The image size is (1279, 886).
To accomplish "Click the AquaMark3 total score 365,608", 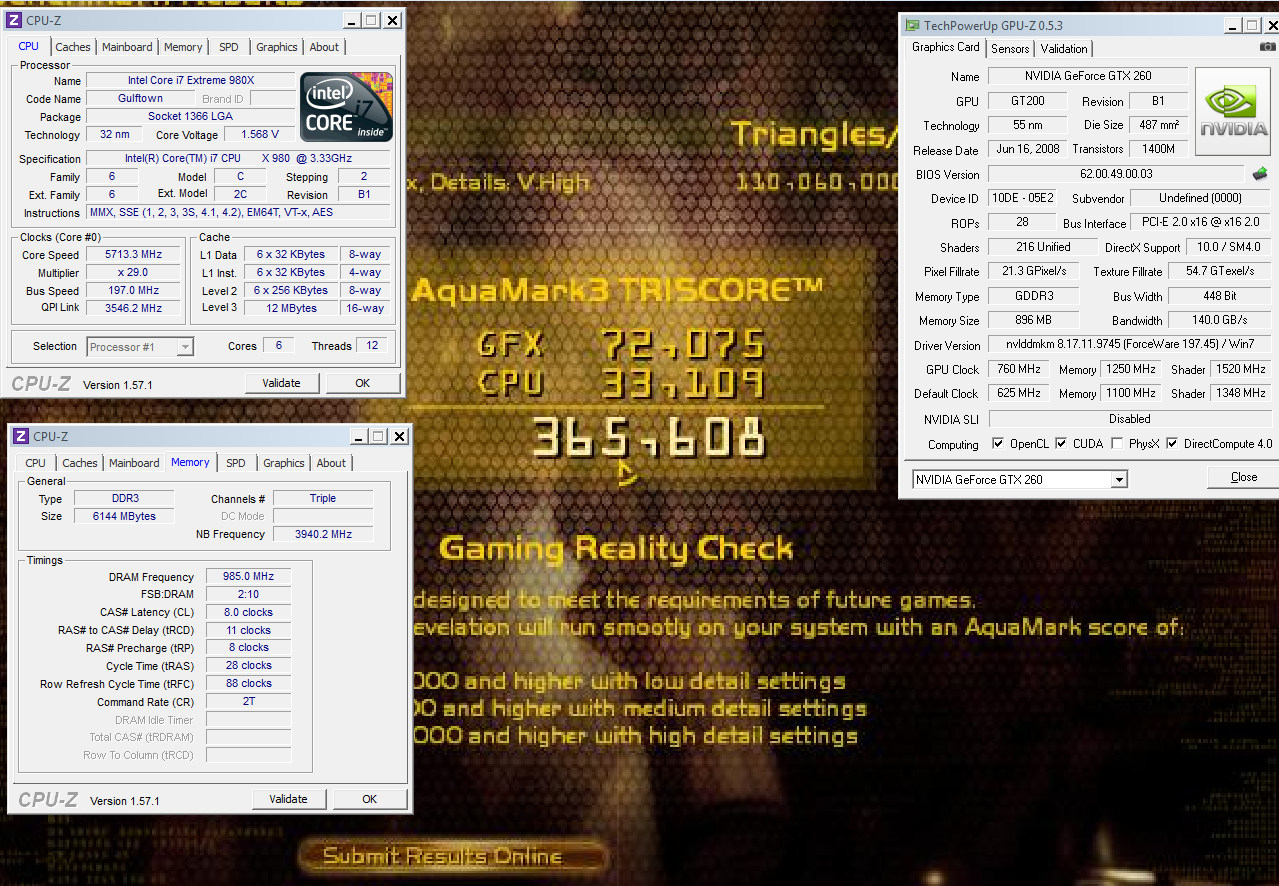I will [x=649, y=437].
